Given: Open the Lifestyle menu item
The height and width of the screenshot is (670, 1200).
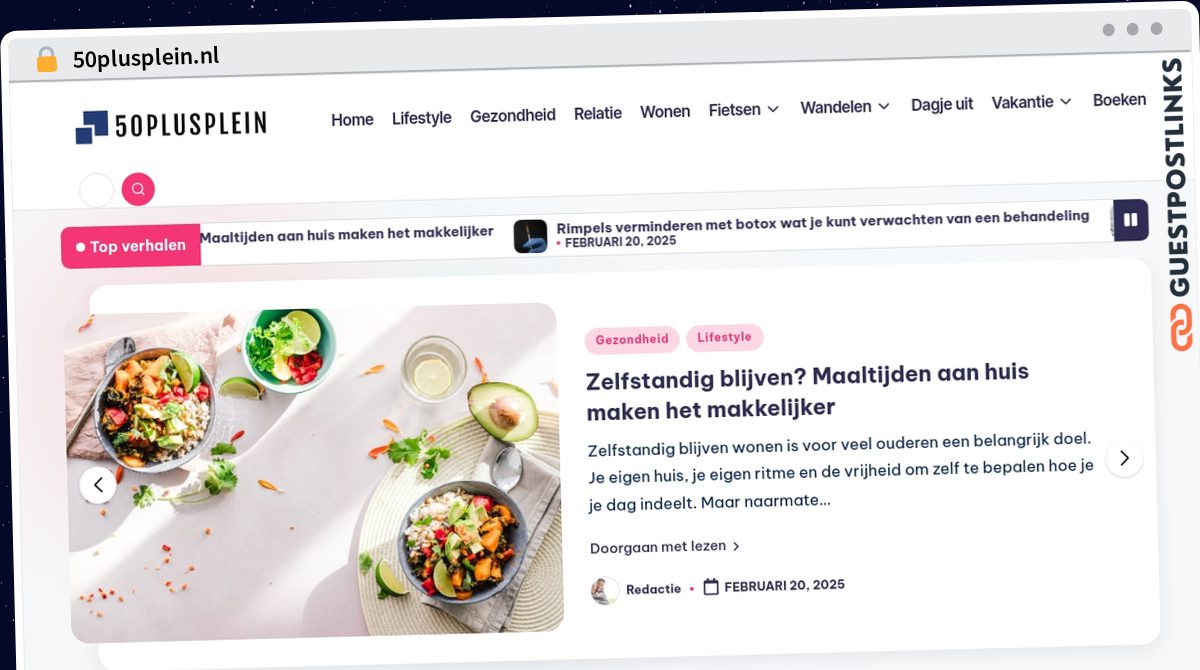Looking at the screenshot, I should click(421, 118).
